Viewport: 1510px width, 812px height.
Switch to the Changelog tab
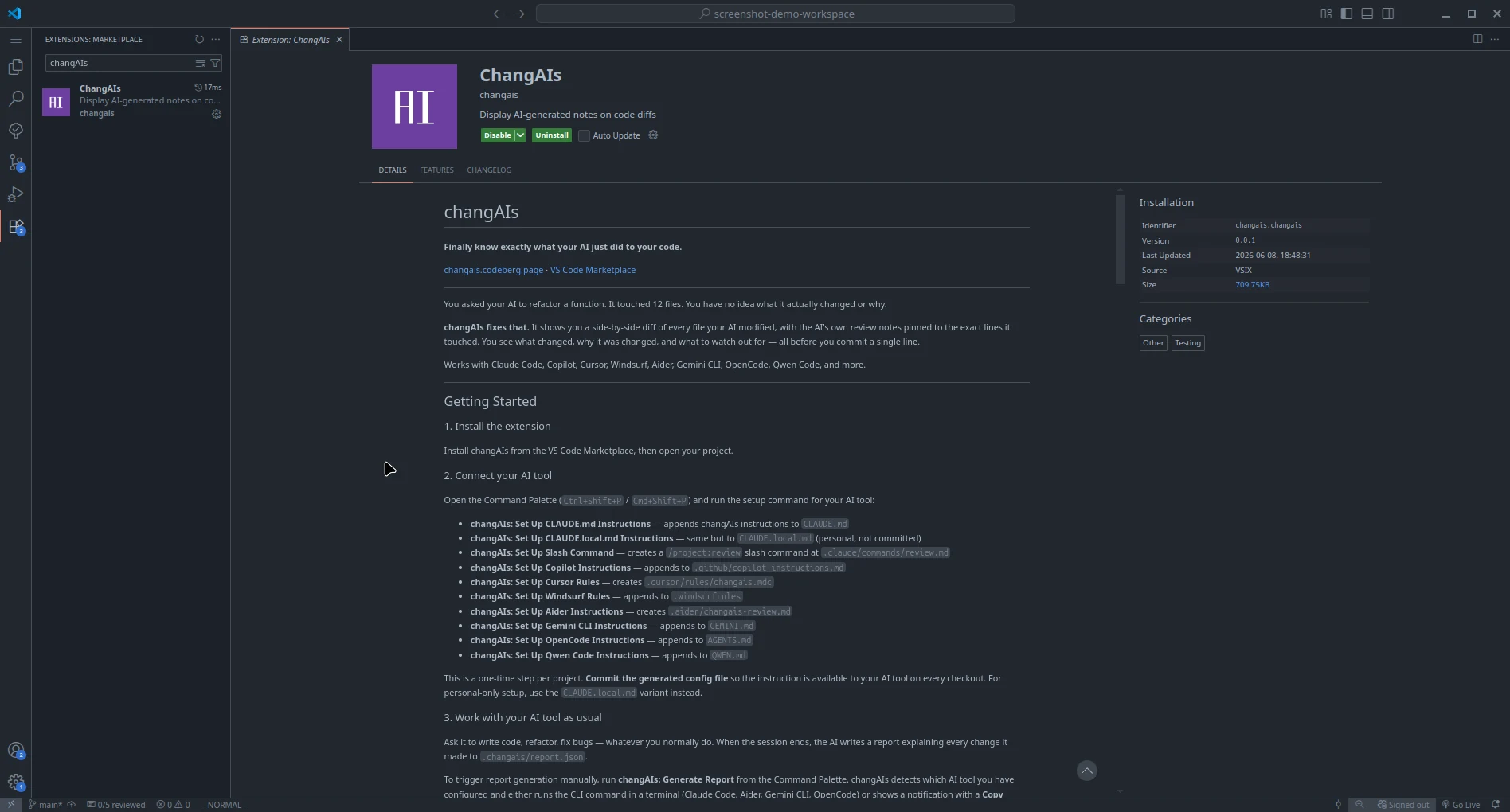click(489, 170)
